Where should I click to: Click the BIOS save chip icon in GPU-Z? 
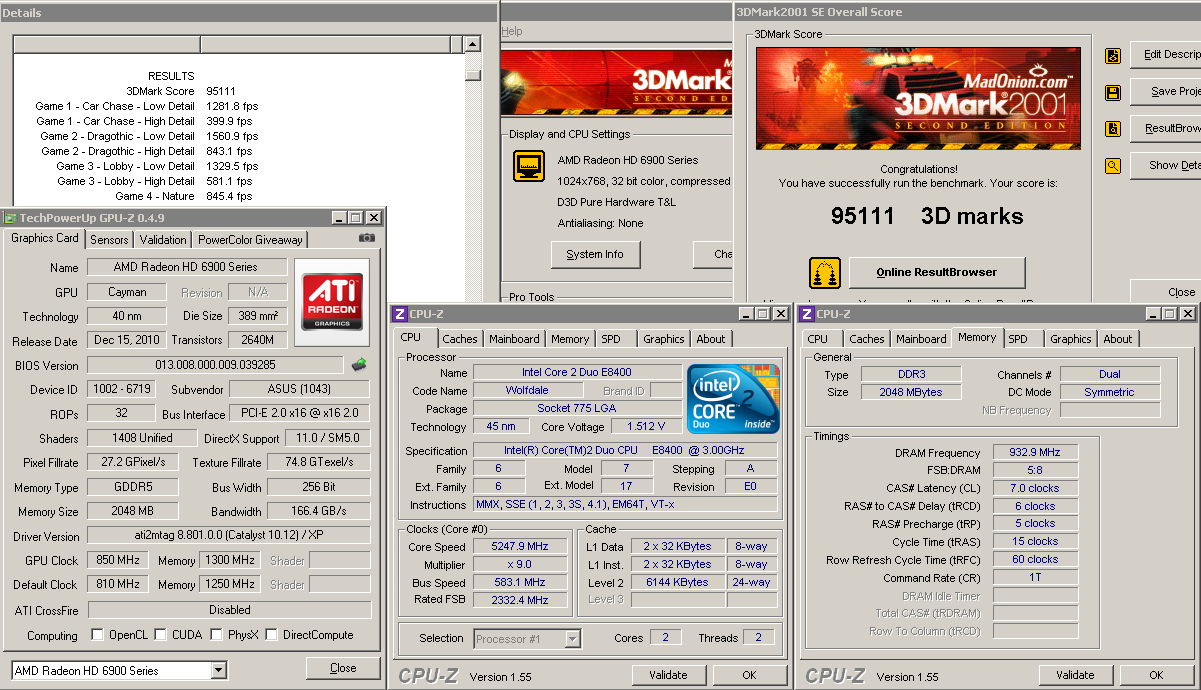coord(359,365)
